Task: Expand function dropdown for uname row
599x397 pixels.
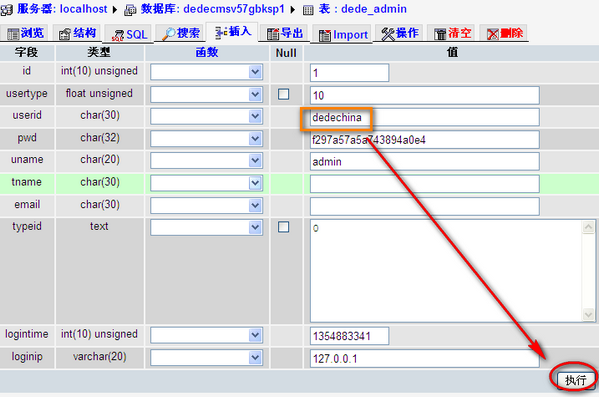Action: click(255, 161)
